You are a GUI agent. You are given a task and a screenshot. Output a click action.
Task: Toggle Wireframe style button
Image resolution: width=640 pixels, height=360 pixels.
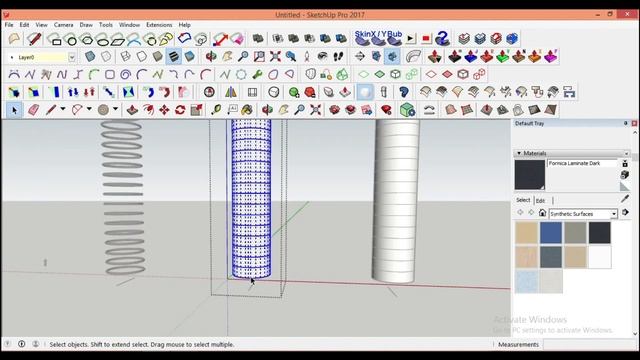[126, 56]
